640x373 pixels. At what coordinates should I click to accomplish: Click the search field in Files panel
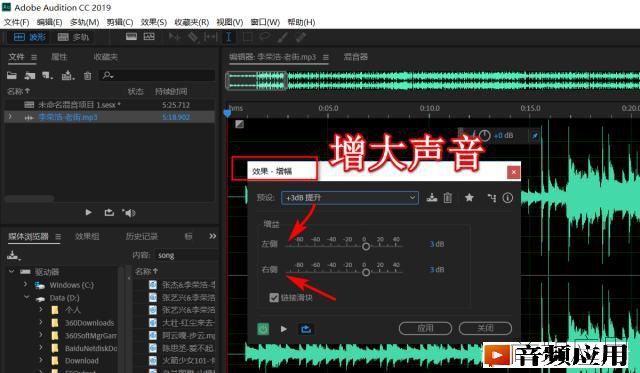[x=158, y=75]
